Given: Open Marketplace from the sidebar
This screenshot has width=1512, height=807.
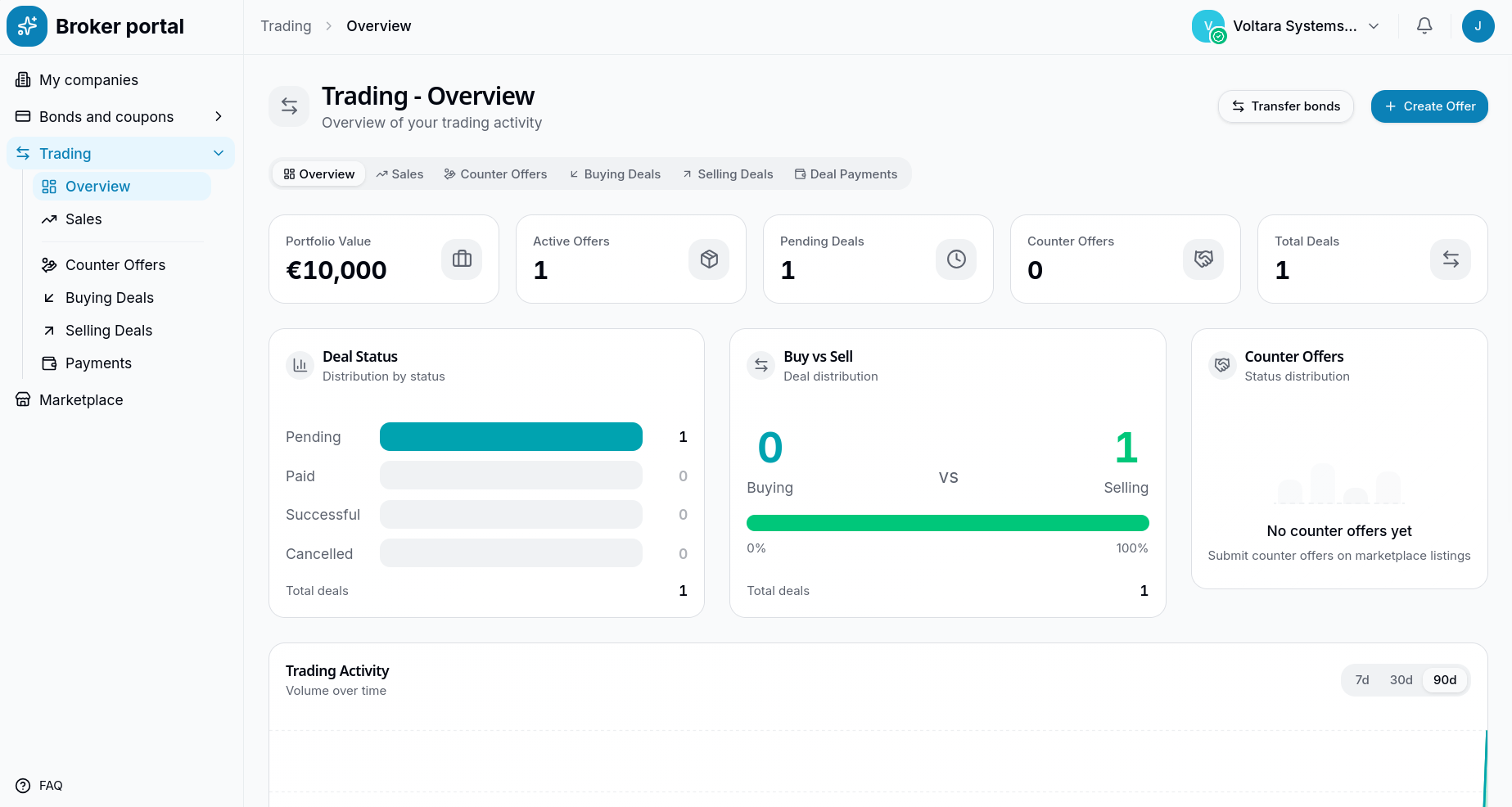Looking at the screenshot, I should [x=121, y=399].
